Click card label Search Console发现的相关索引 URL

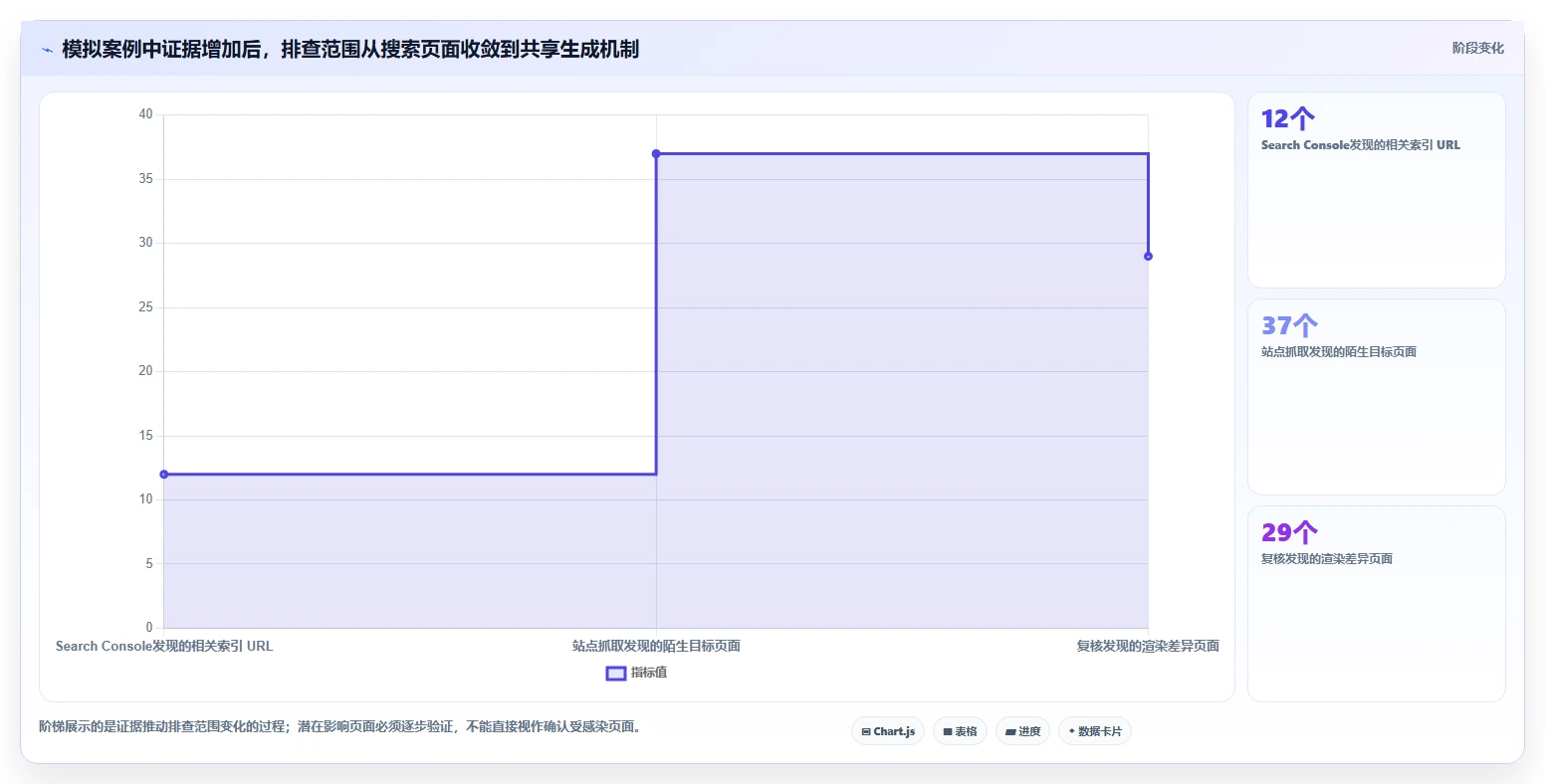pos(1361,145)
